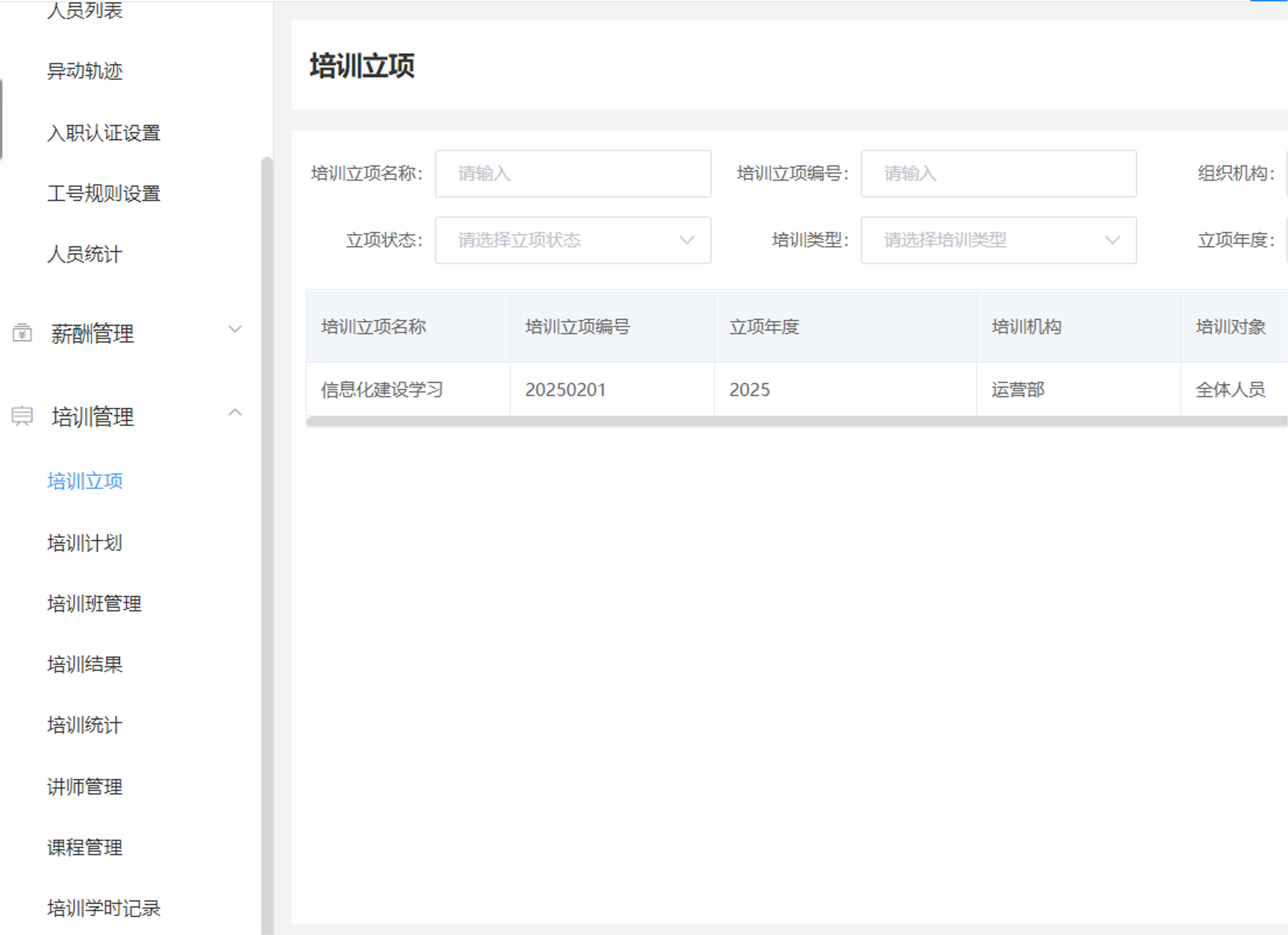This screenshot has width=1288, height=935.
Task: Open 入职认证设置 menu item
Action: point(104,133)
